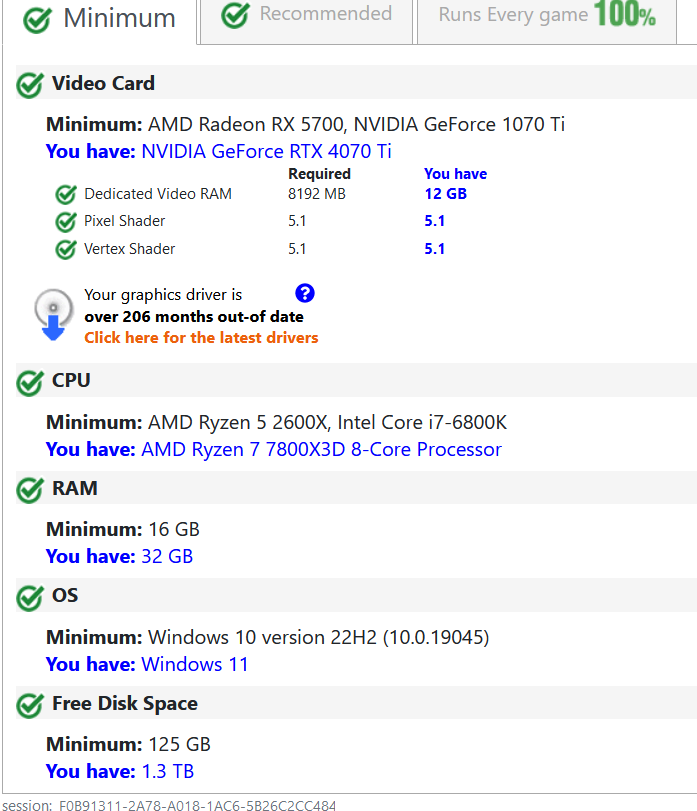Open the Runs Every game 100% tab
Screen dimensions: 697x811
pyautogui.click(x=547, y=20)
